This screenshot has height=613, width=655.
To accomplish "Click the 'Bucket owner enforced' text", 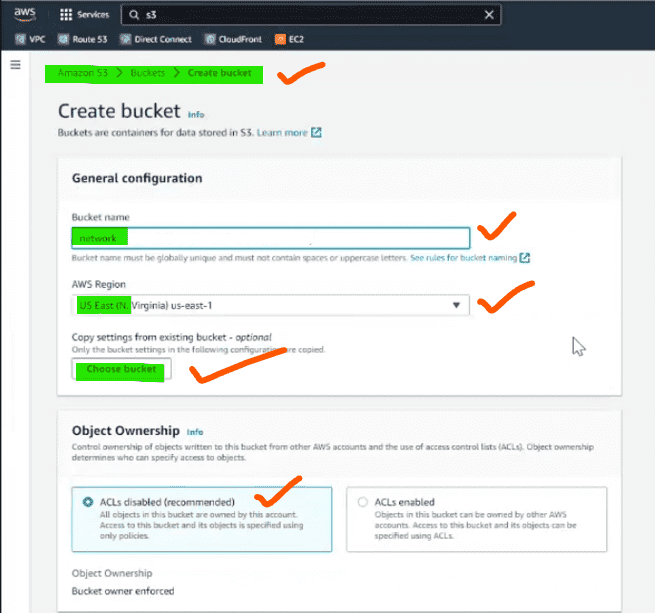I will (123, 591).
